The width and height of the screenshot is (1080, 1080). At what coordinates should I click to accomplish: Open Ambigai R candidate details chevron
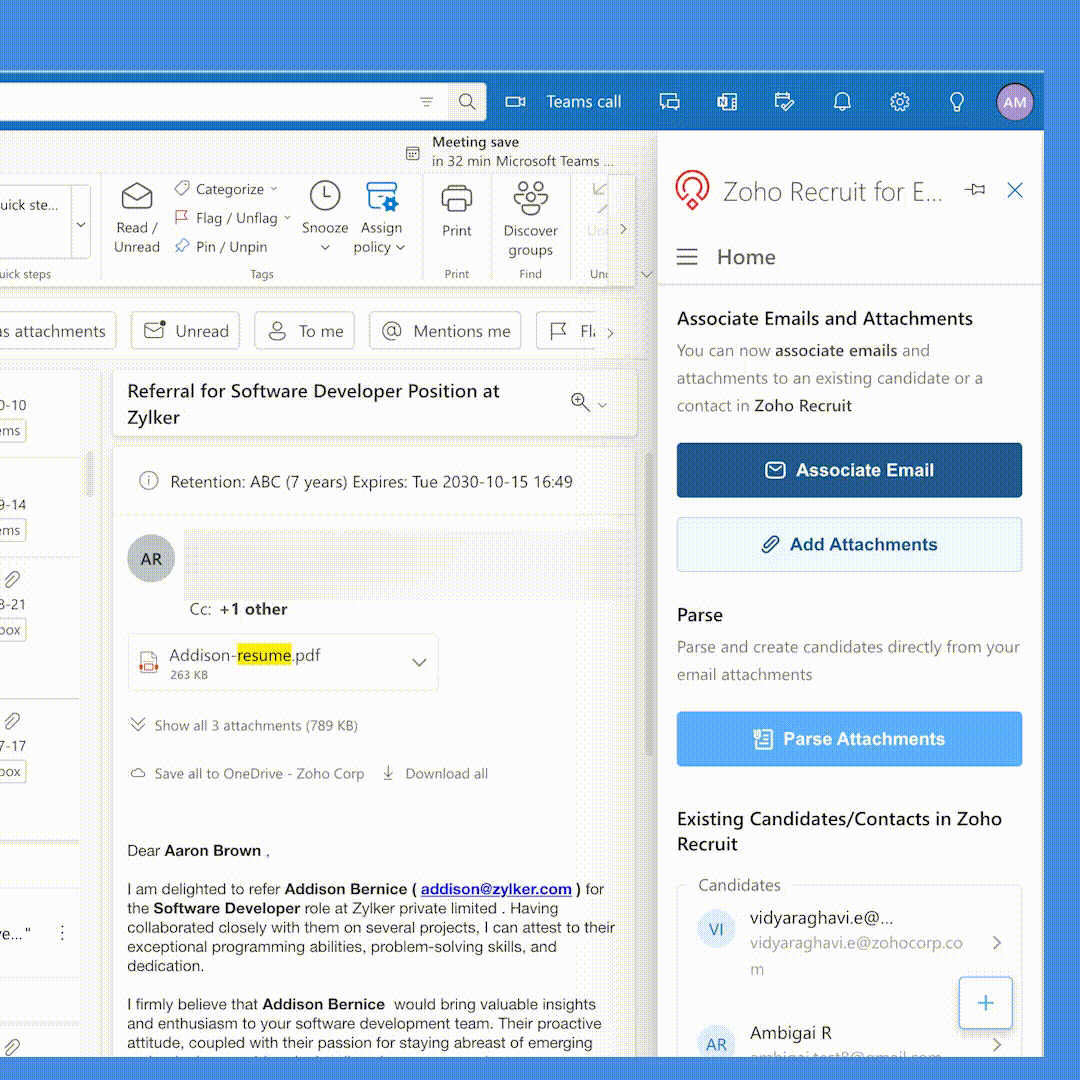point(997,1045)
